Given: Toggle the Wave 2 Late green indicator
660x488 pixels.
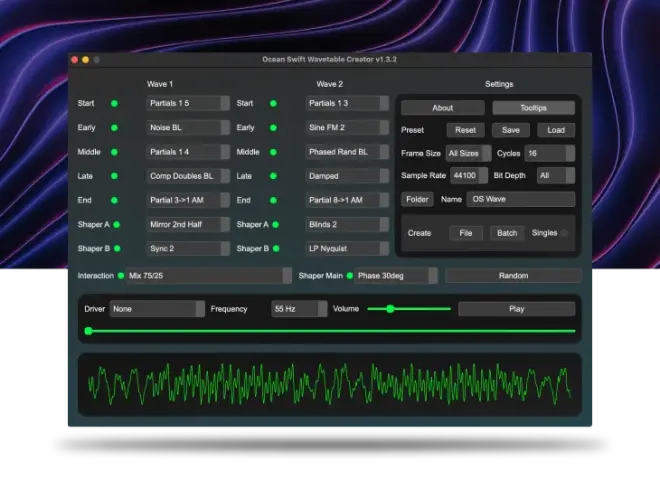Looking at the screenshot, I should click(273, 176).
